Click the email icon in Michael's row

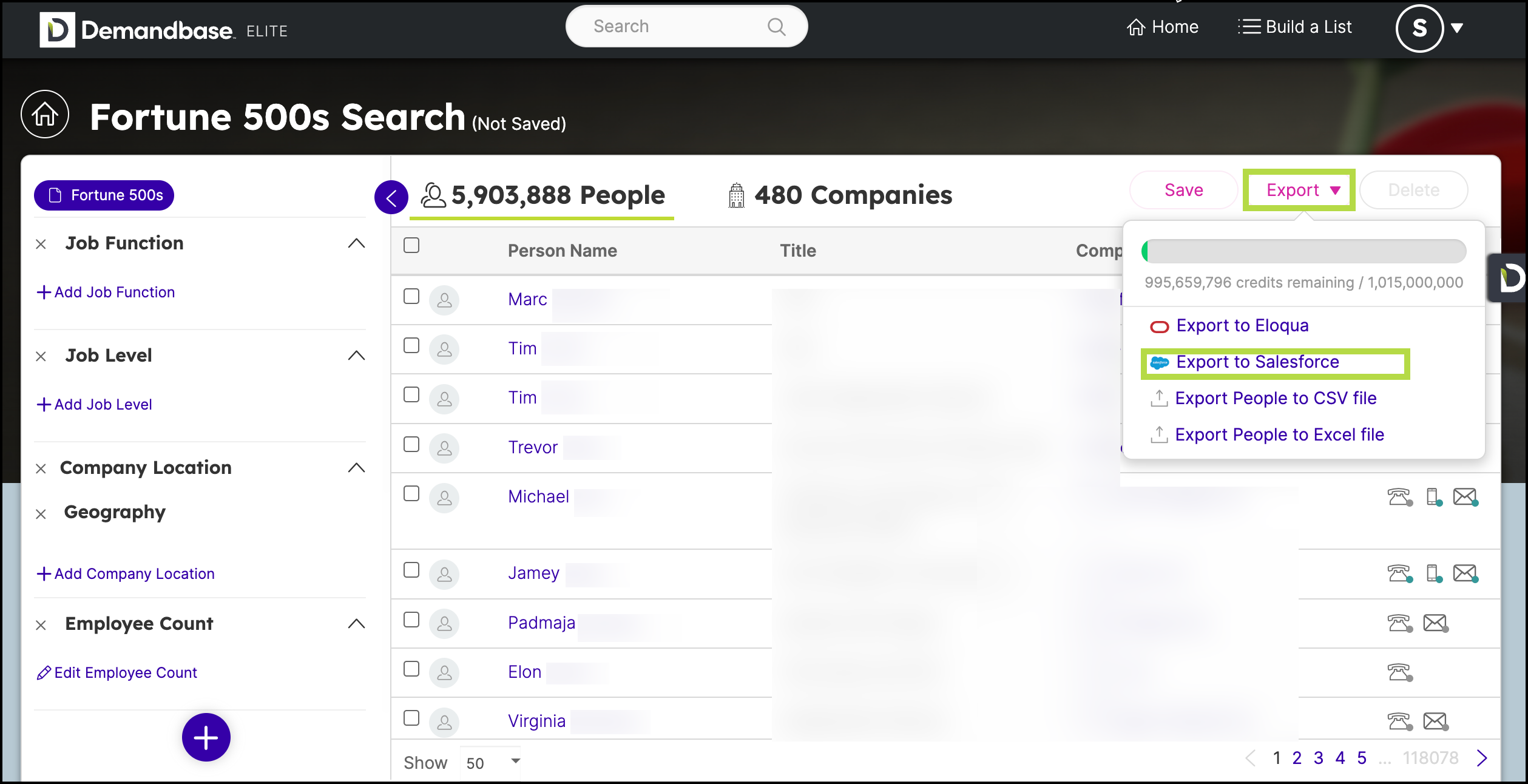[x=1465, y=497]
